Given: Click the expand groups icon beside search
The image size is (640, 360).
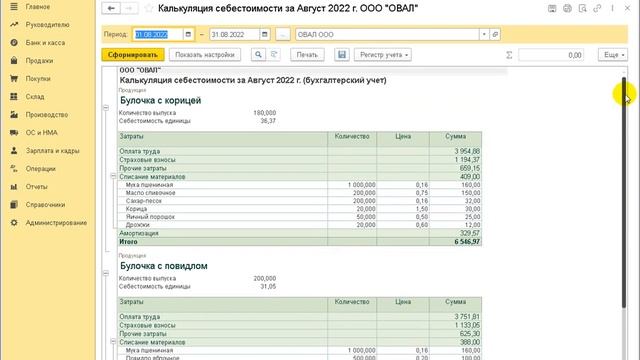Looking at the screenshot, I should coord(274,55).
